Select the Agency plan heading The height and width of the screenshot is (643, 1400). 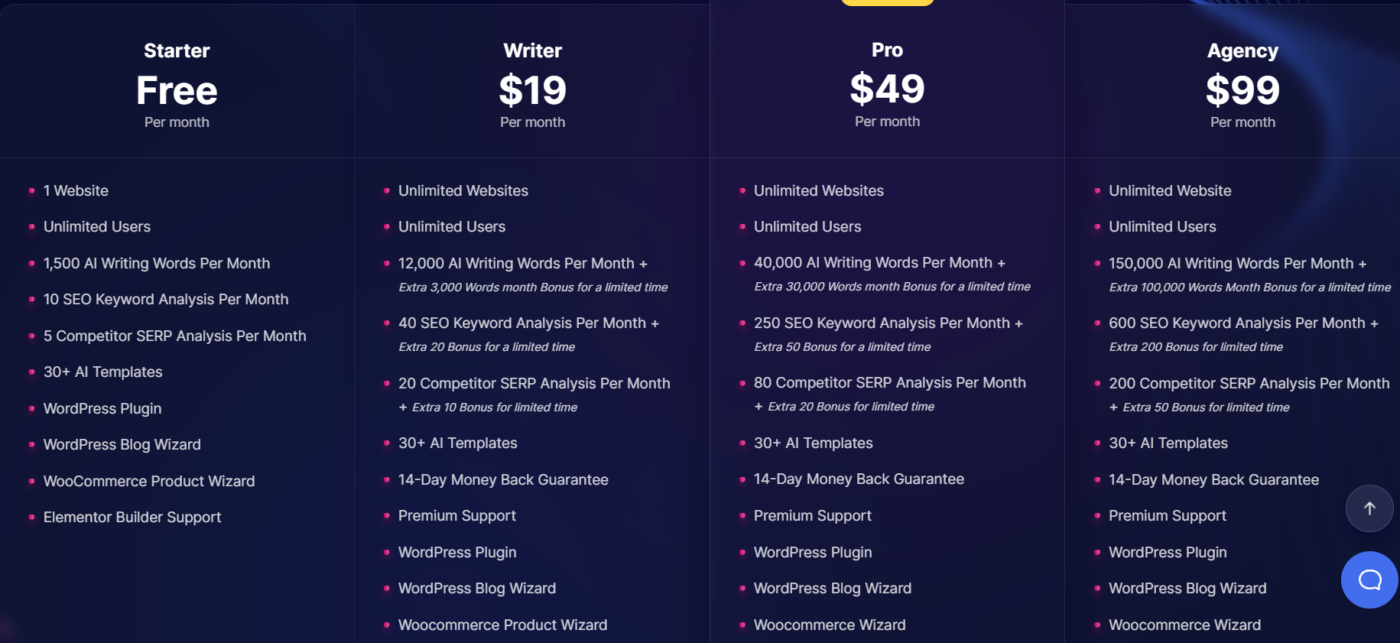coord(1242,51)
